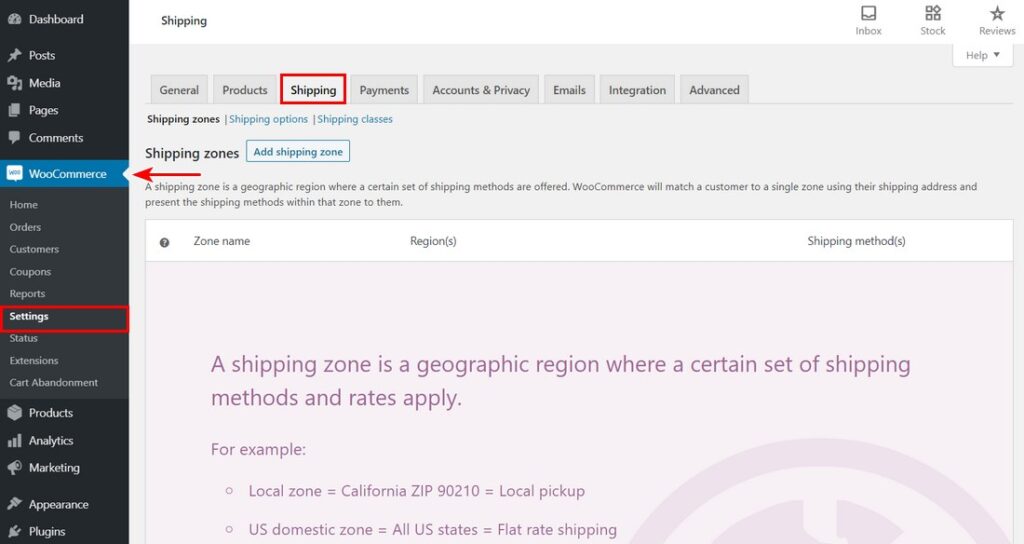Open the Stock panel icon
This screenshot has height=544, width=1024.
[x=933, y=13]
